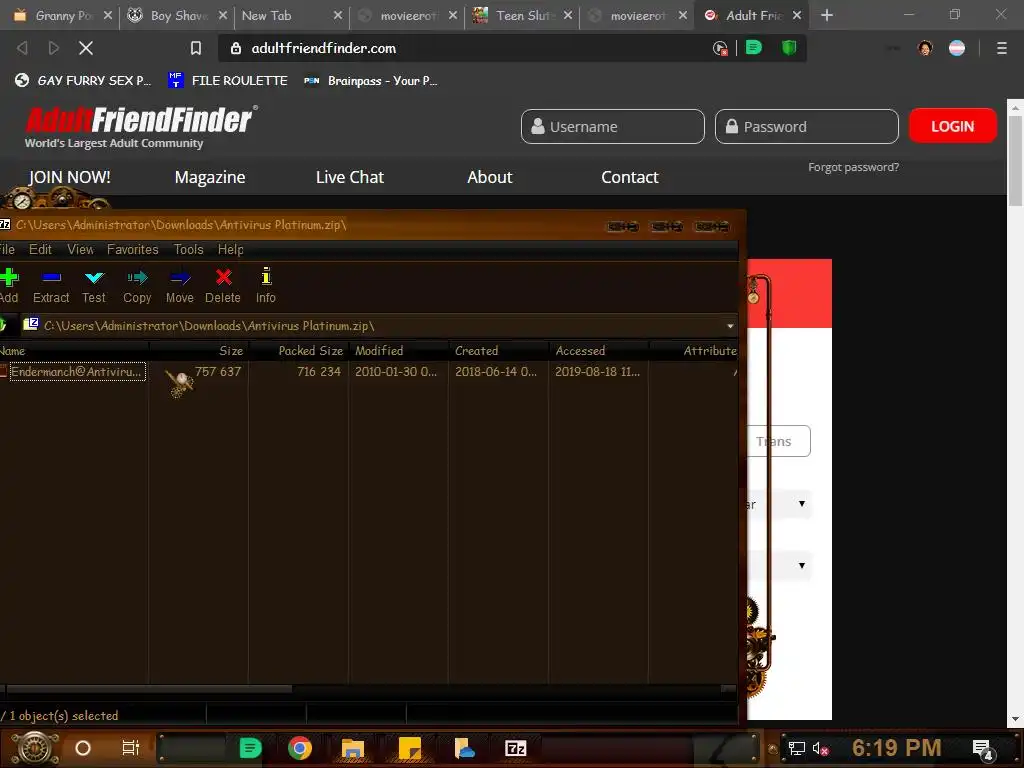
Task: Open the Info tool in 7-Zip
Action: click(x=266, y=285)
